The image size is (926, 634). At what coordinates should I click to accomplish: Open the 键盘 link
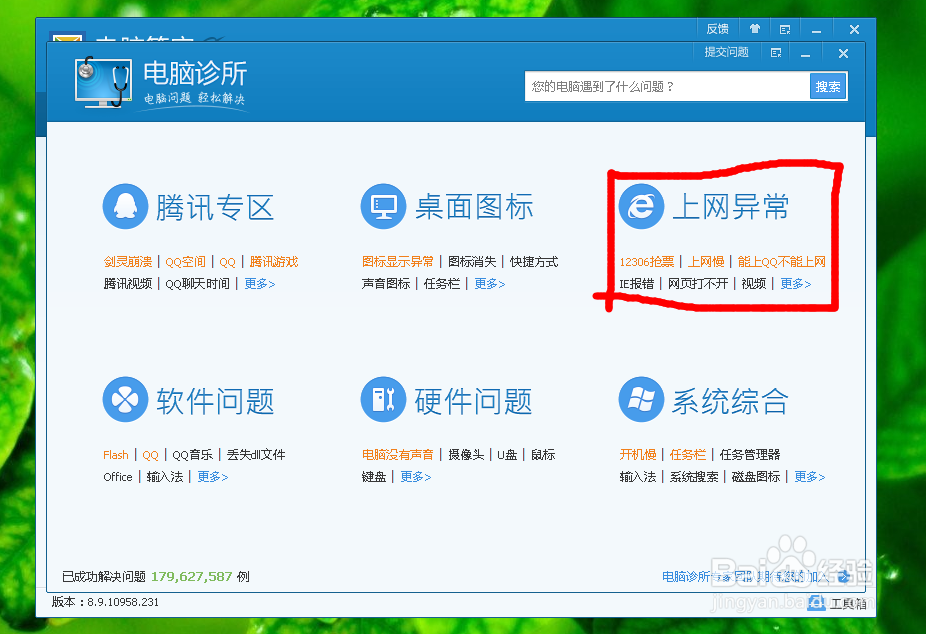point(374,477)
